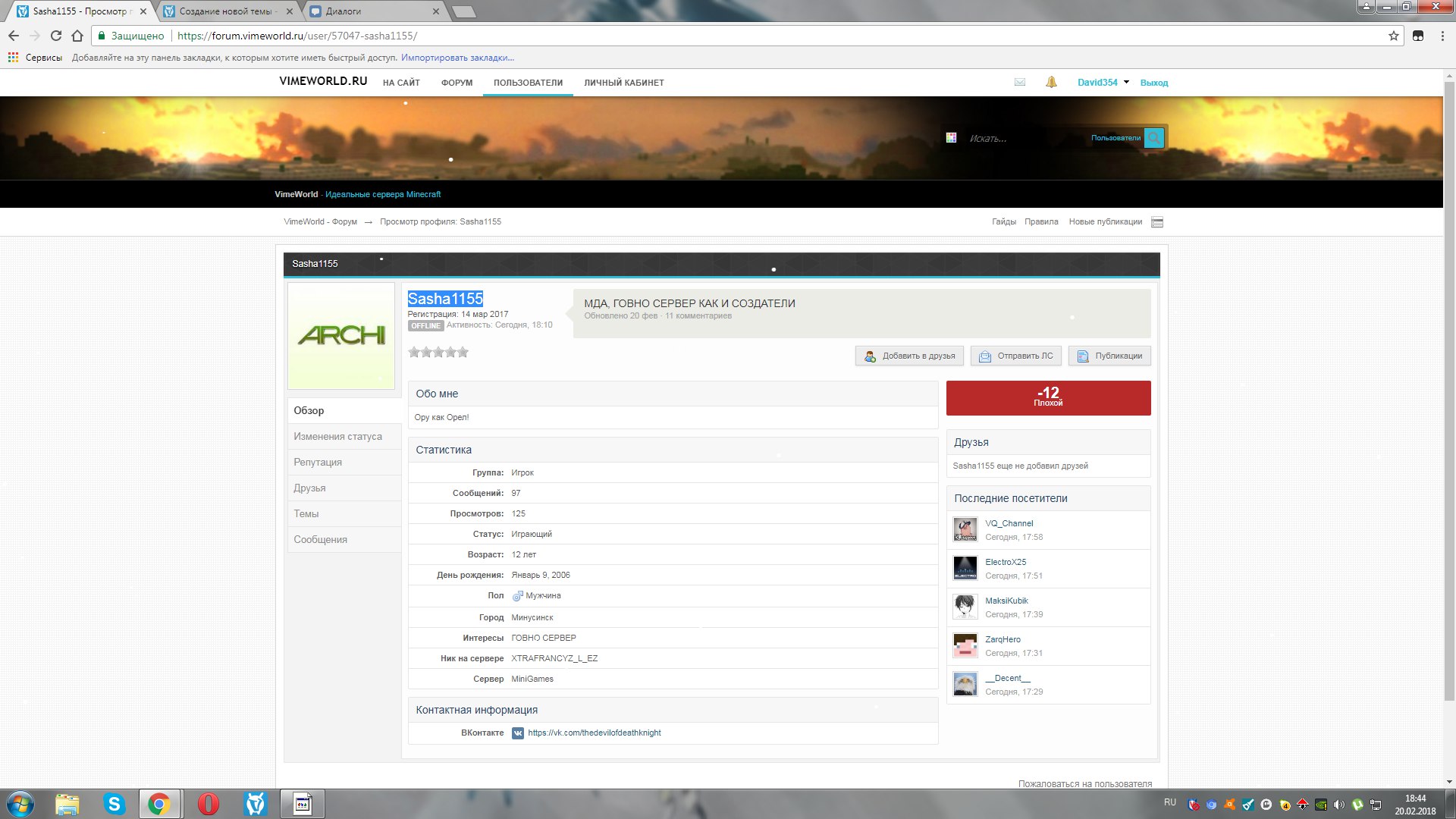
Task: Open visitor MaksiKubik profile link
Action: point(1006,601)
